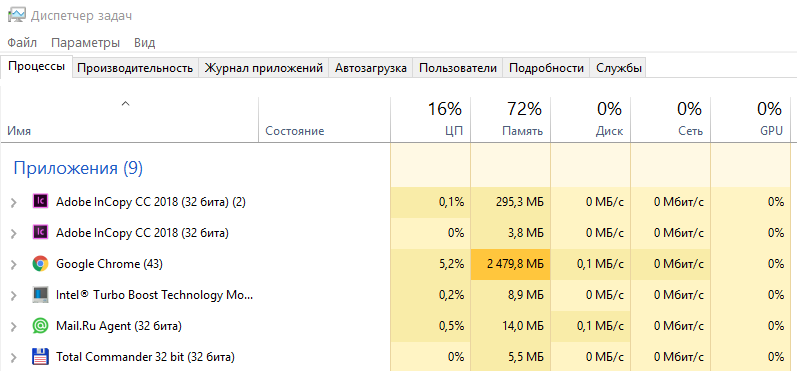Screen dimensions: 797x371
Task: Switch to the Производительность tab
Action: 135,68
